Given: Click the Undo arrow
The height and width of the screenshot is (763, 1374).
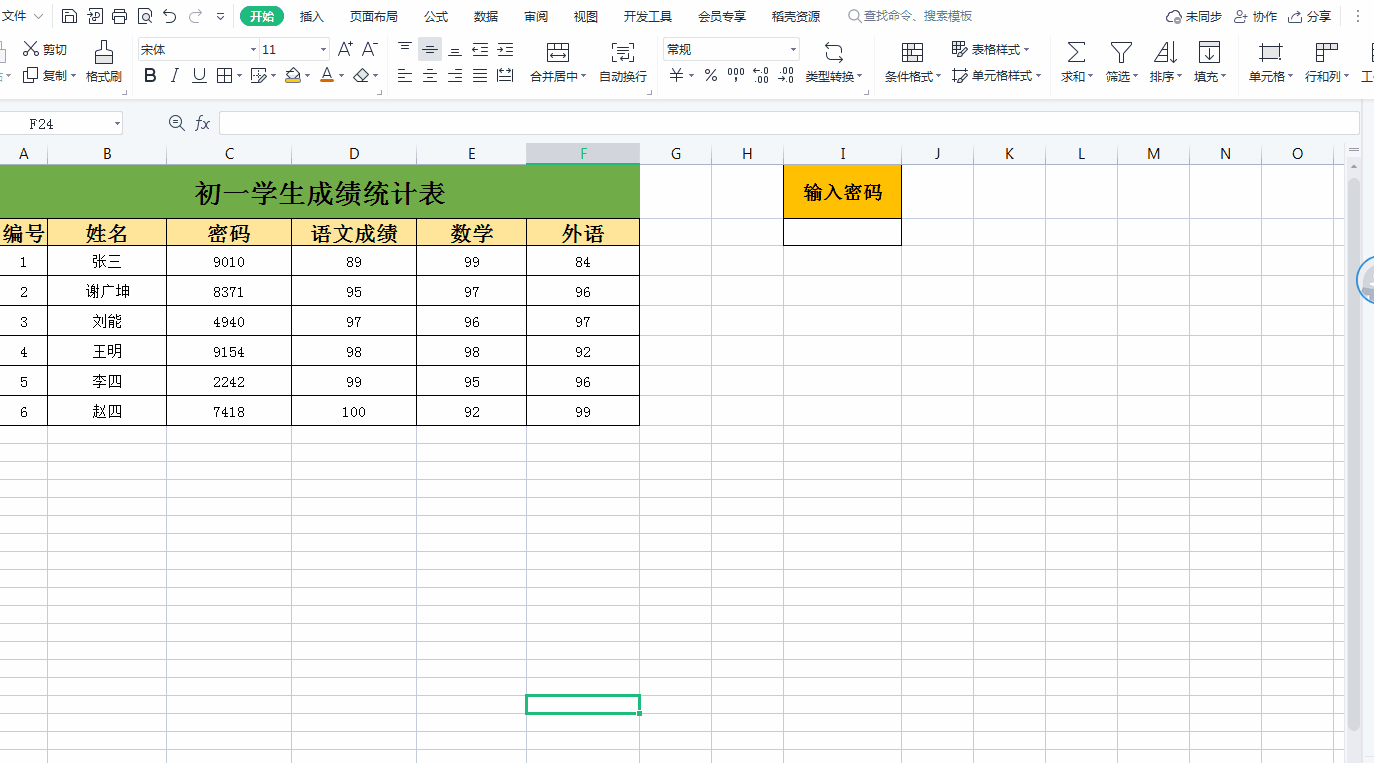Looking at the screenshot, I should coord(170,16).
